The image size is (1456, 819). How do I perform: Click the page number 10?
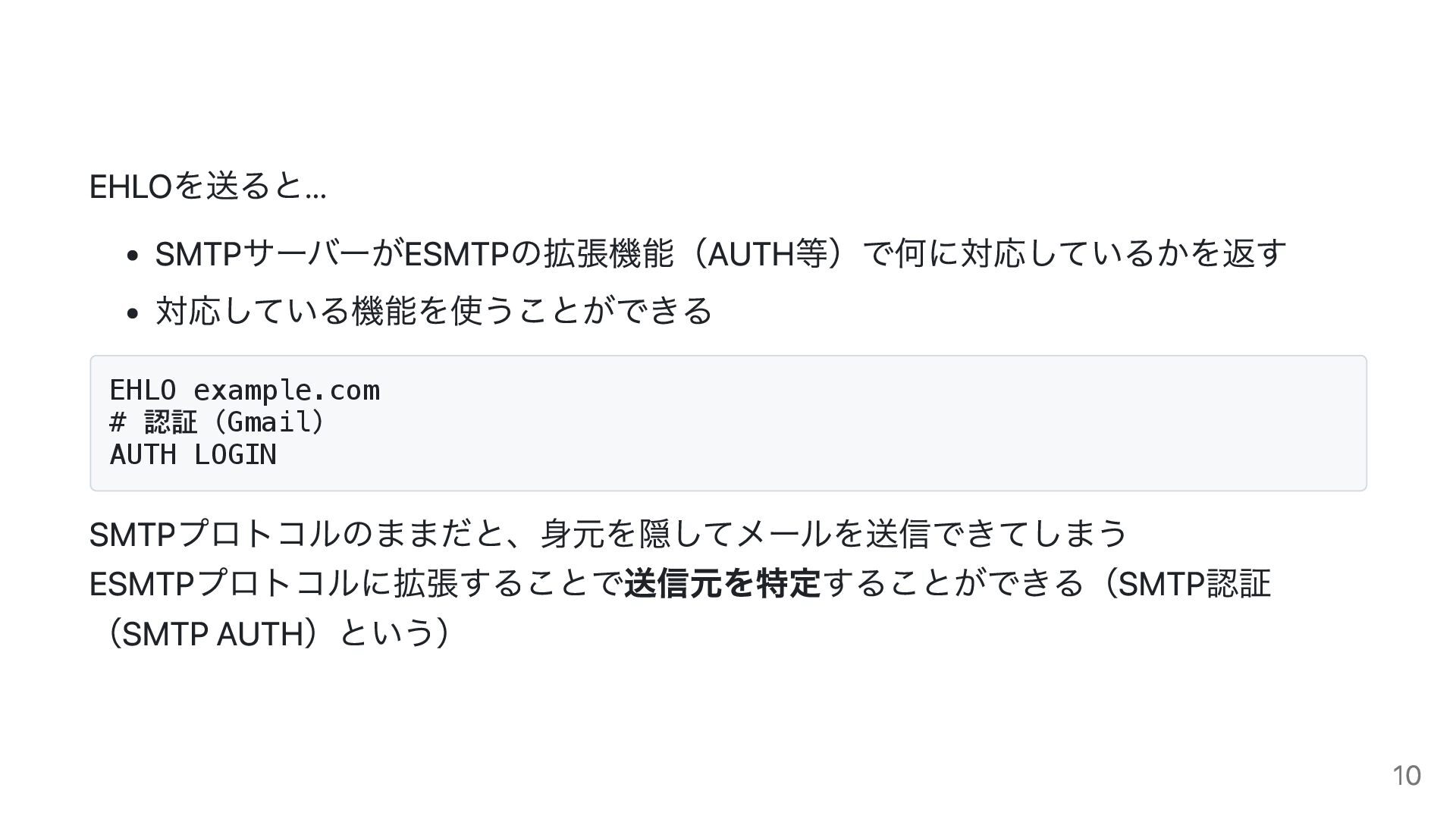click(x=1406, y=776)
